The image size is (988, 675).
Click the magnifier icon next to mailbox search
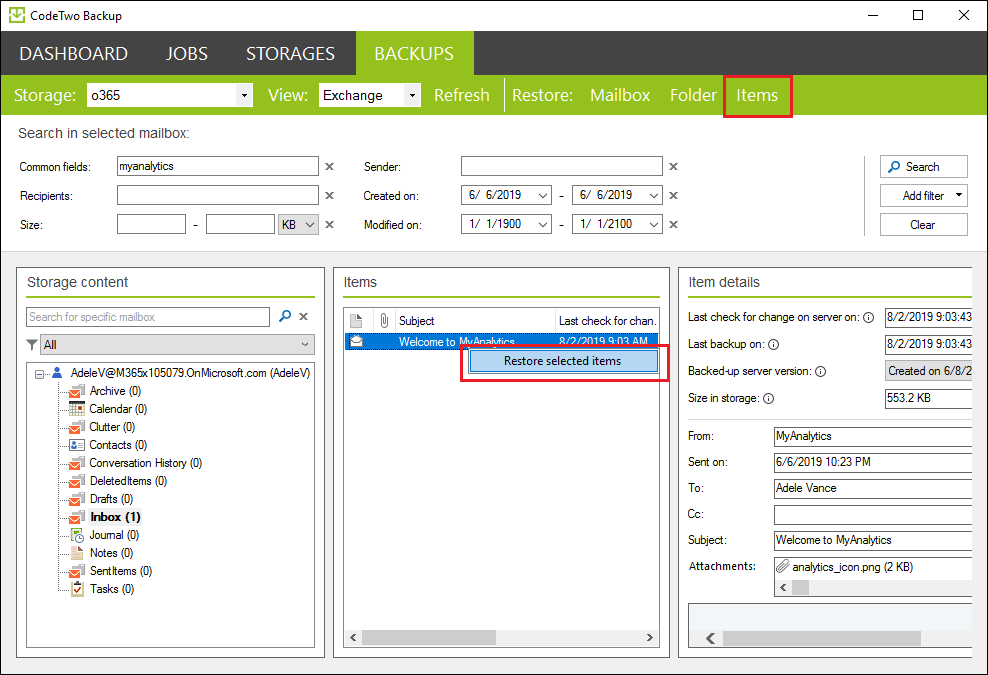[285, 316]
